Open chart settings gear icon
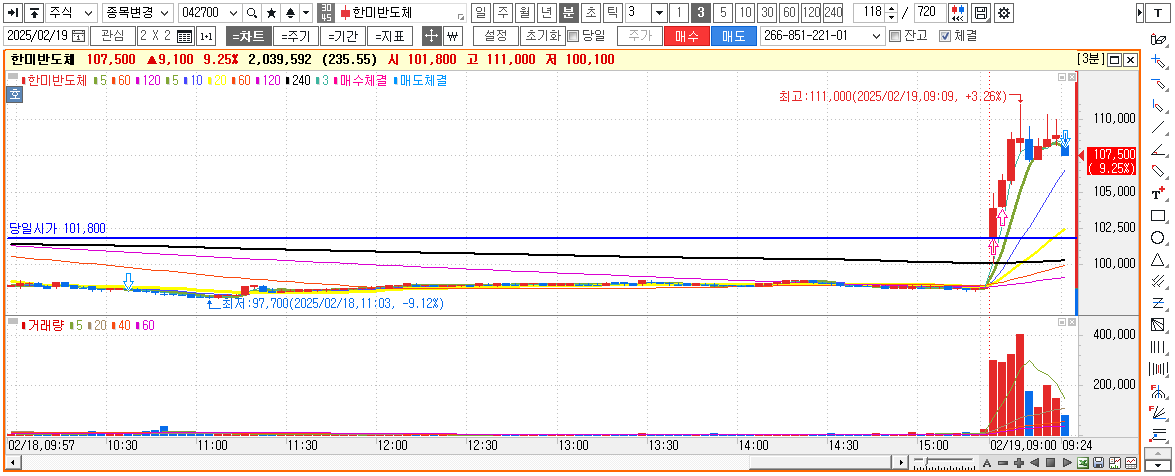This screenshot has height=476, width=1175. click(x=1005, y=13)
